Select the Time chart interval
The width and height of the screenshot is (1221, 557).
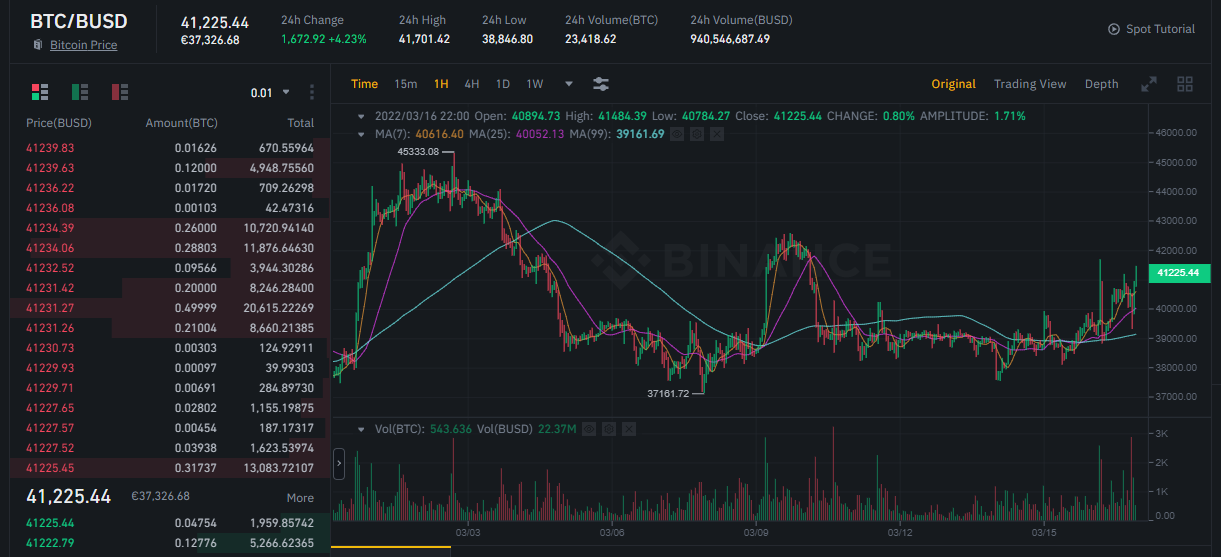click(x=364, y=84)
